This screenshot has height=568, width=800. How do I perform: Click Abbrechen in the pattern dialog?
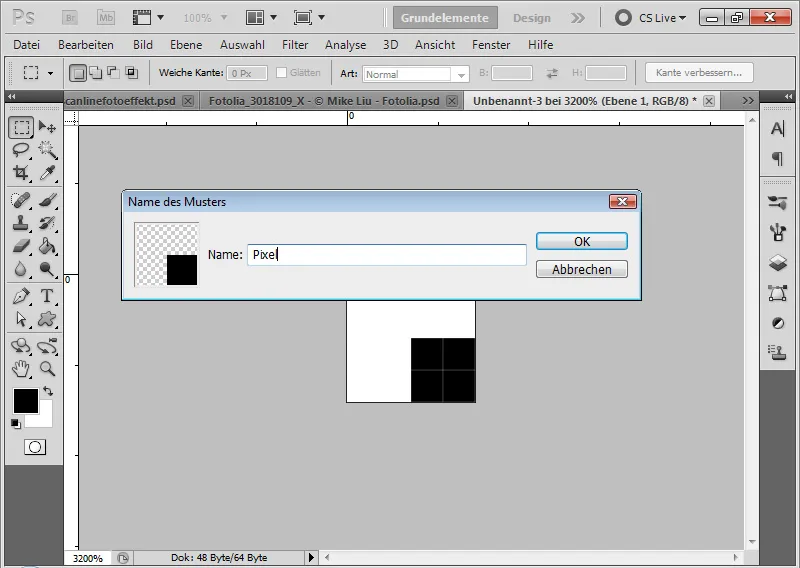[x=582, y=269]
